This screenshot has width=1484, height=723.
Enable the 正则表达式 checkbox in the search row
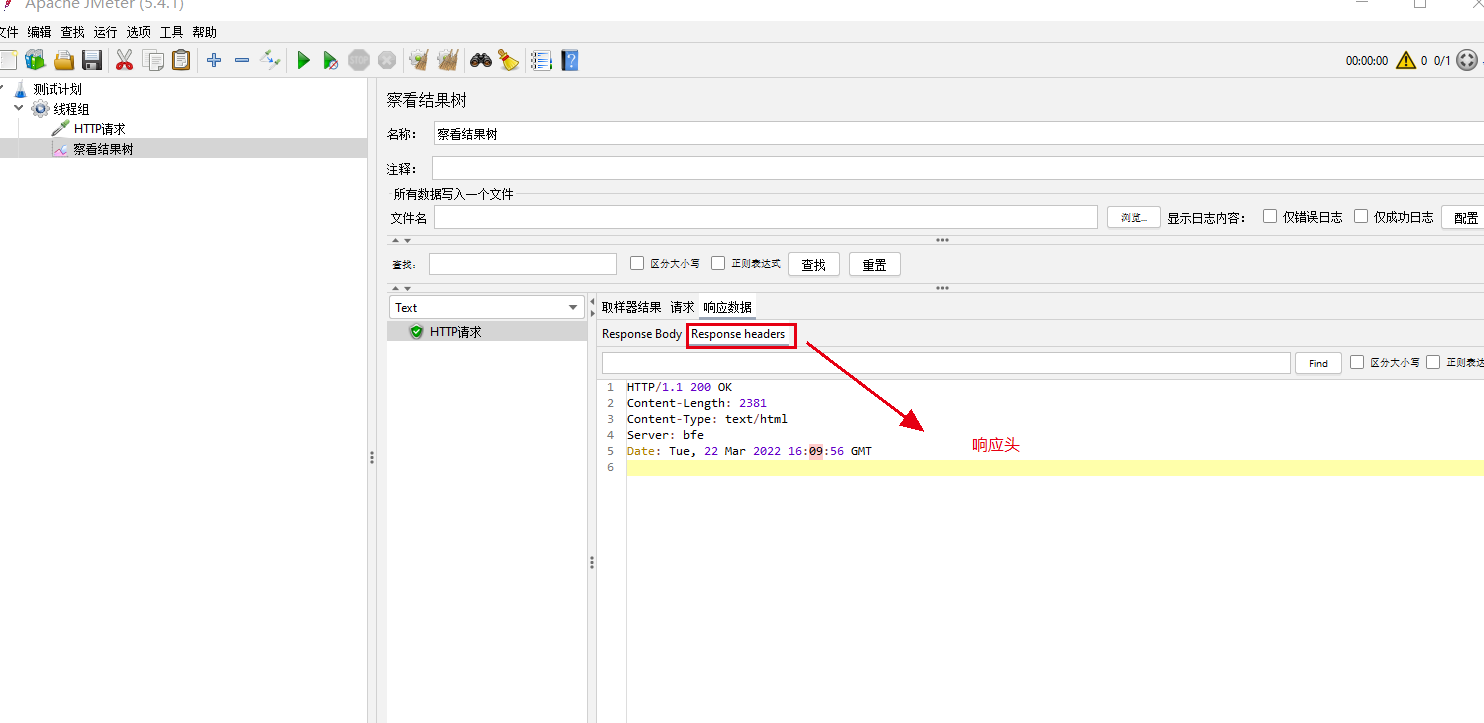[x=718, y=264]
